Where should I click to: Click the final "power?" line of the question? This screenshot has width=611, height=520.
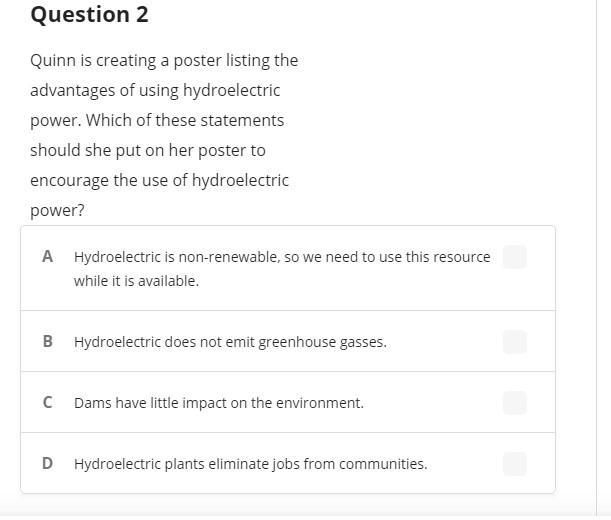[x=57, y=210]
